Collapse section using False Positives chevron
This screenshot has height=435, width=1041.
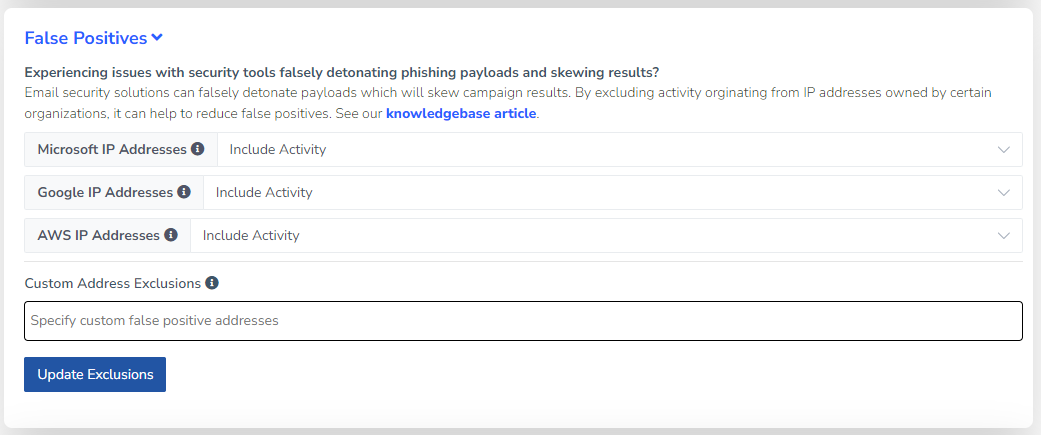[x=157, y=38]
